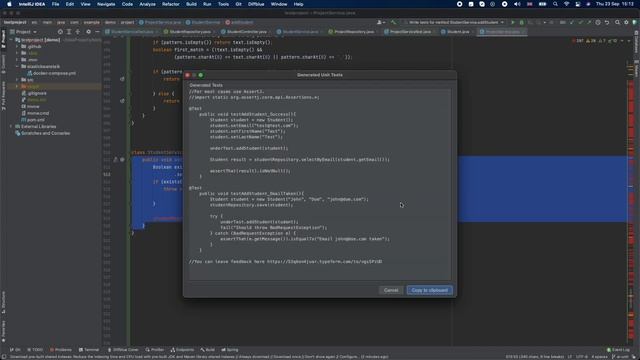The width and height of the screenshot is (640, 360).
Task: Click the errors and warnings inspection widget
Action: (x=595, y=41)
